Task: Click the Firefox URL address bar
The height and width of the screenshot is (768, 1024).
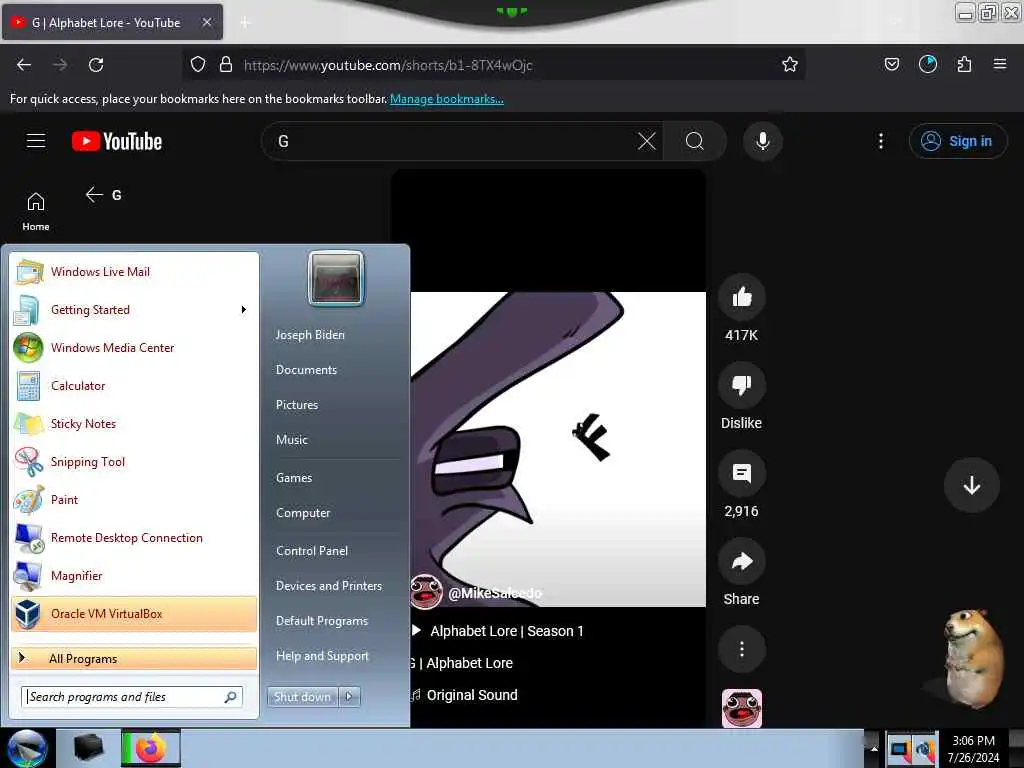Action: (493, 65)
